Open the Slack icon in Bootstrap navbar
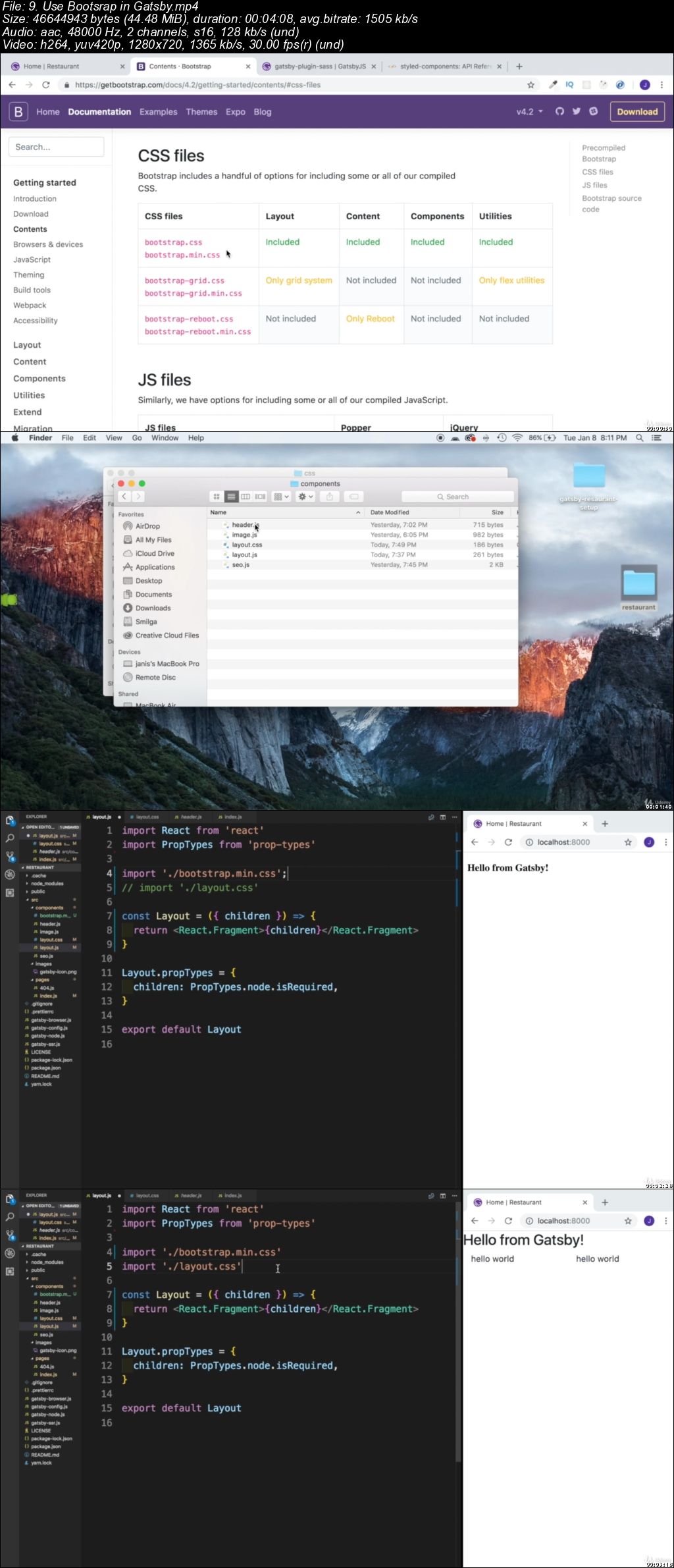Image resolution: width=674 pixels, height=1568 pixels. coord(594,111)
